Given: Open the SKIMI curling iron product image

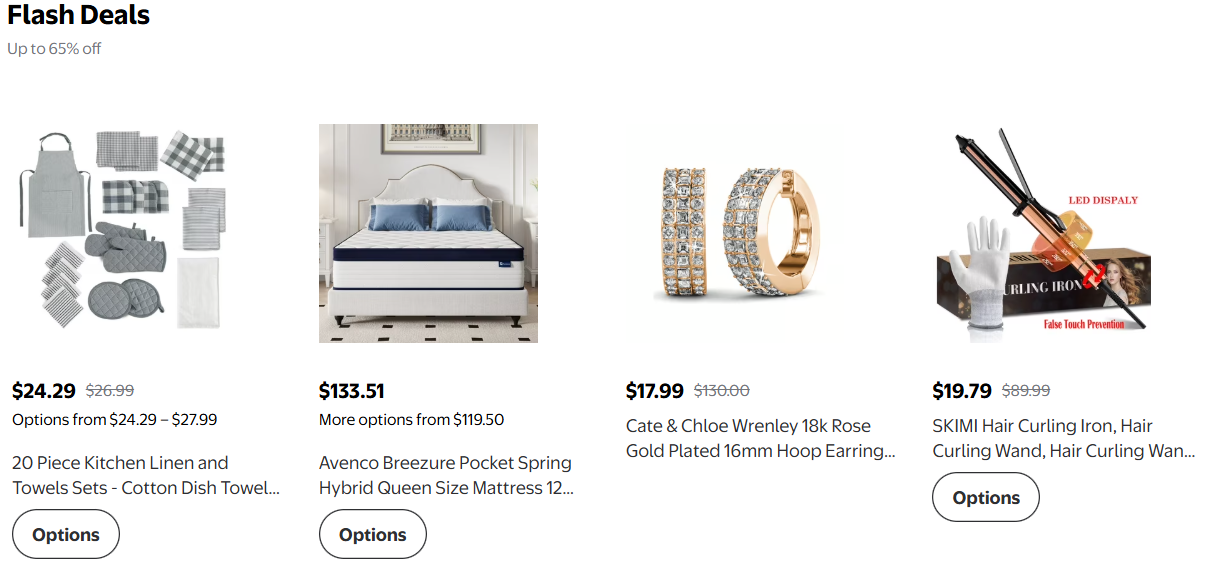Looking at the screenshot, I should point(1042,233).
